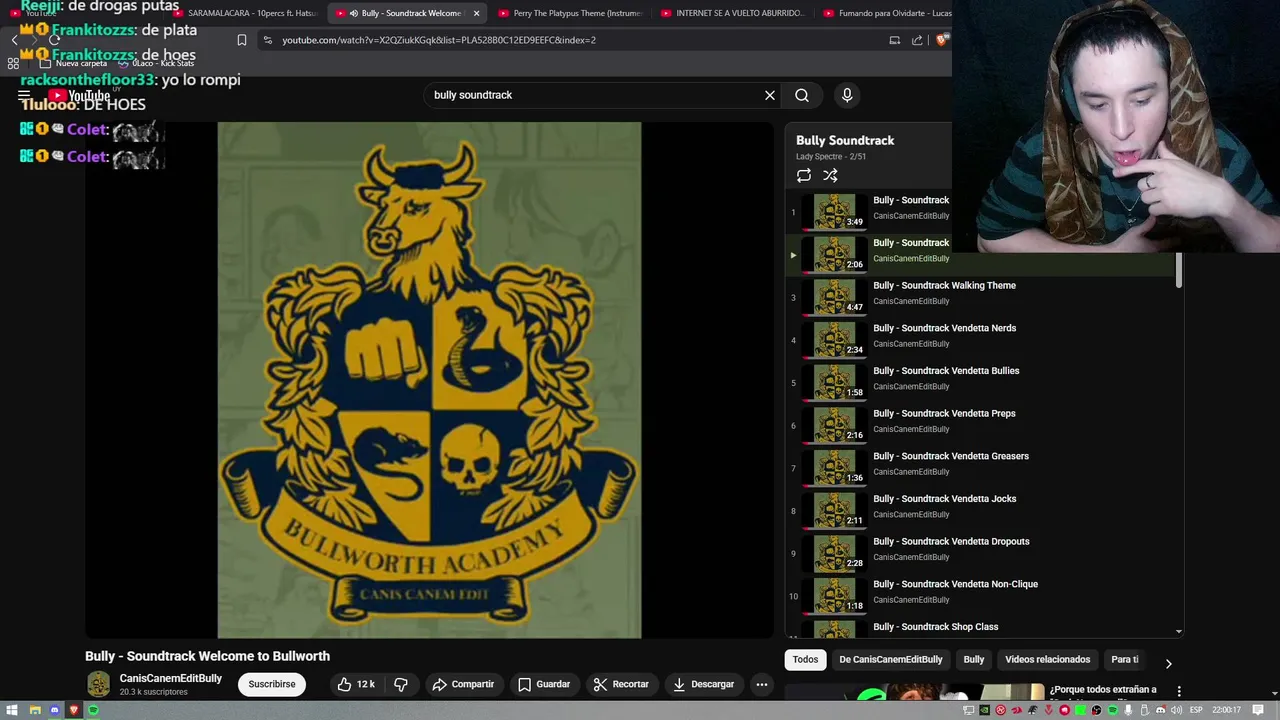Image resolution: width=1280 pixels, height=720 pixels.
Task: Click the Suscribirse button
Action: pos(272,684)
